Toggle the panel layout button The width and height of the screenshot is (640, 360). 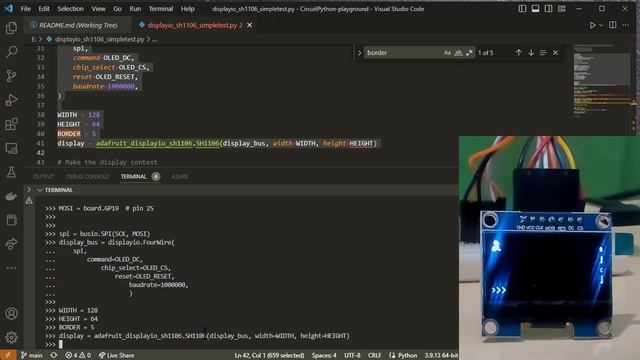coord(535,9)
